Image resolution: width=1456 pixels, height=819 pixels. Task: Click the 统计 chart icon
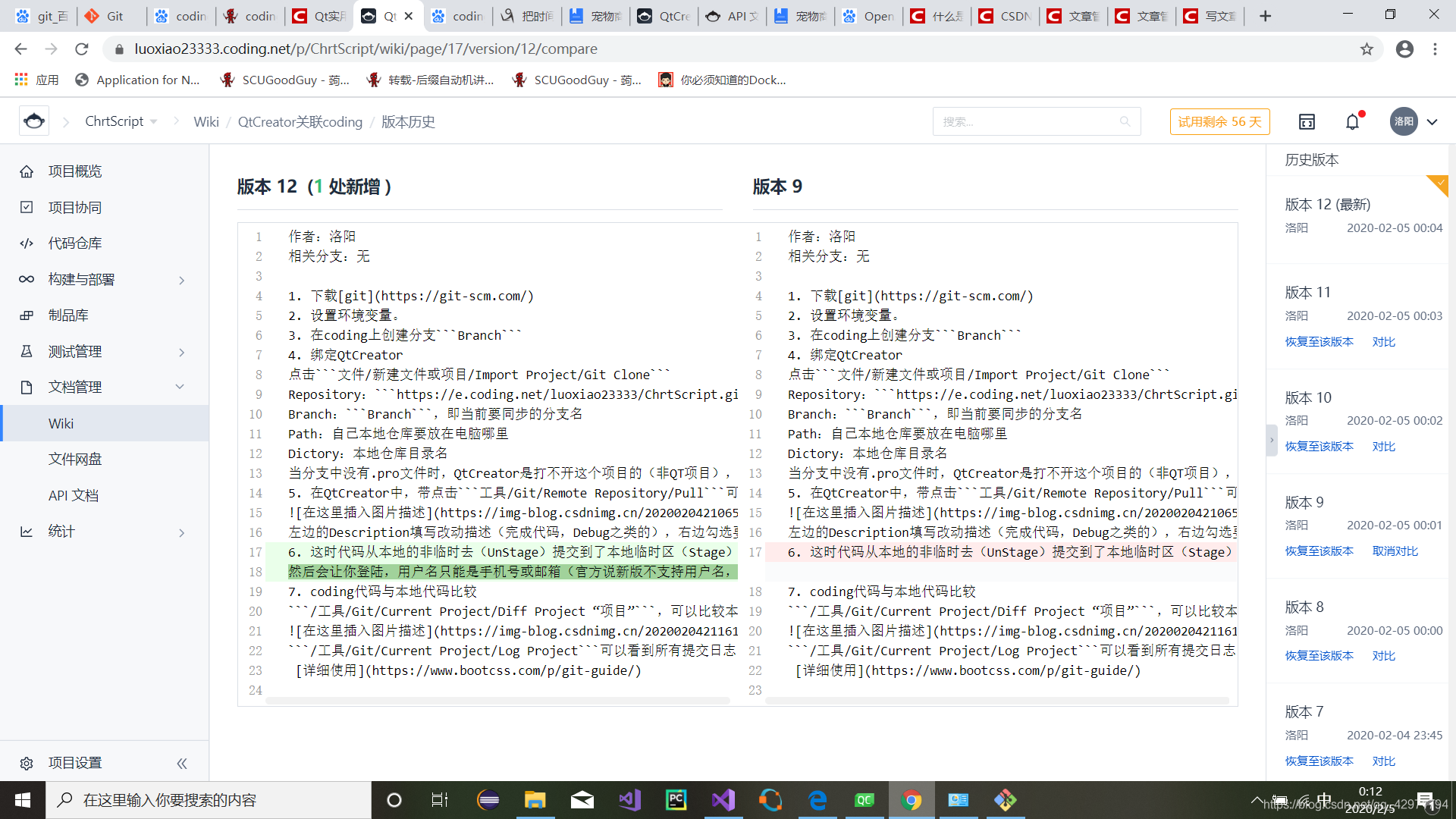click(27, 532)
